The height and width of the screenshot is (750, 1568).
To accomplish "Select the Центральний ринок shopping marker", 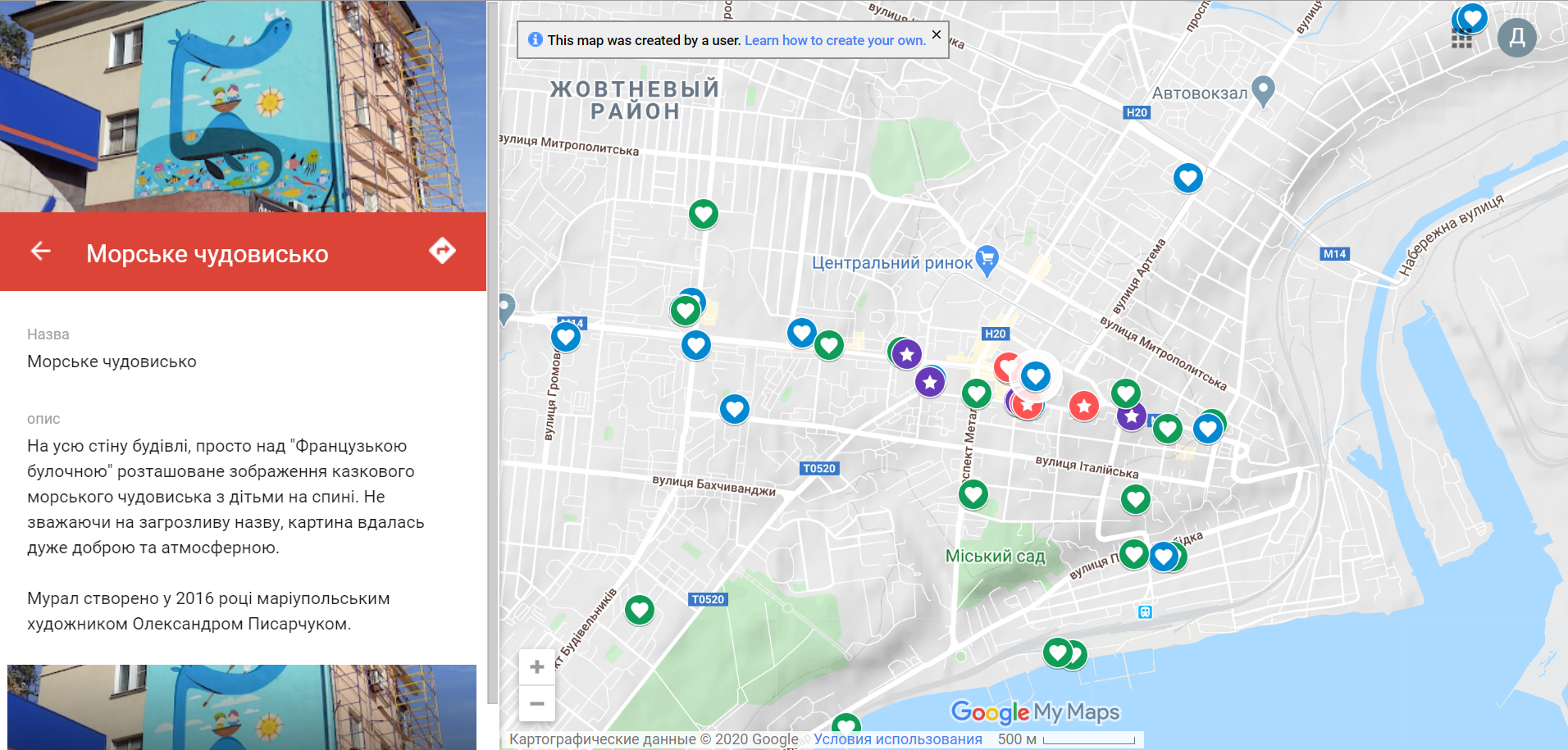I will coord(987,261).
